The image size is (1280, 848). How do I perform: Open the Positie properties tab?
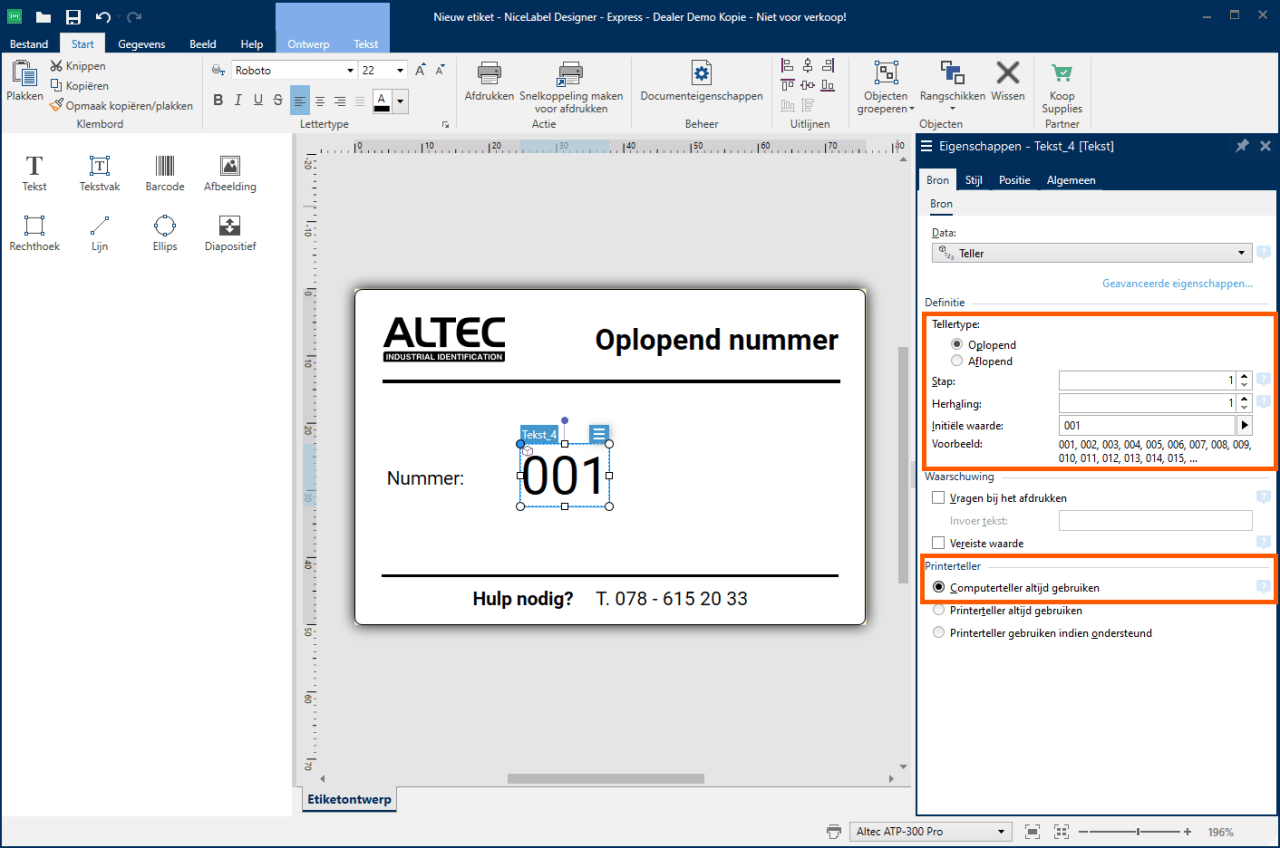point(1014,180)
